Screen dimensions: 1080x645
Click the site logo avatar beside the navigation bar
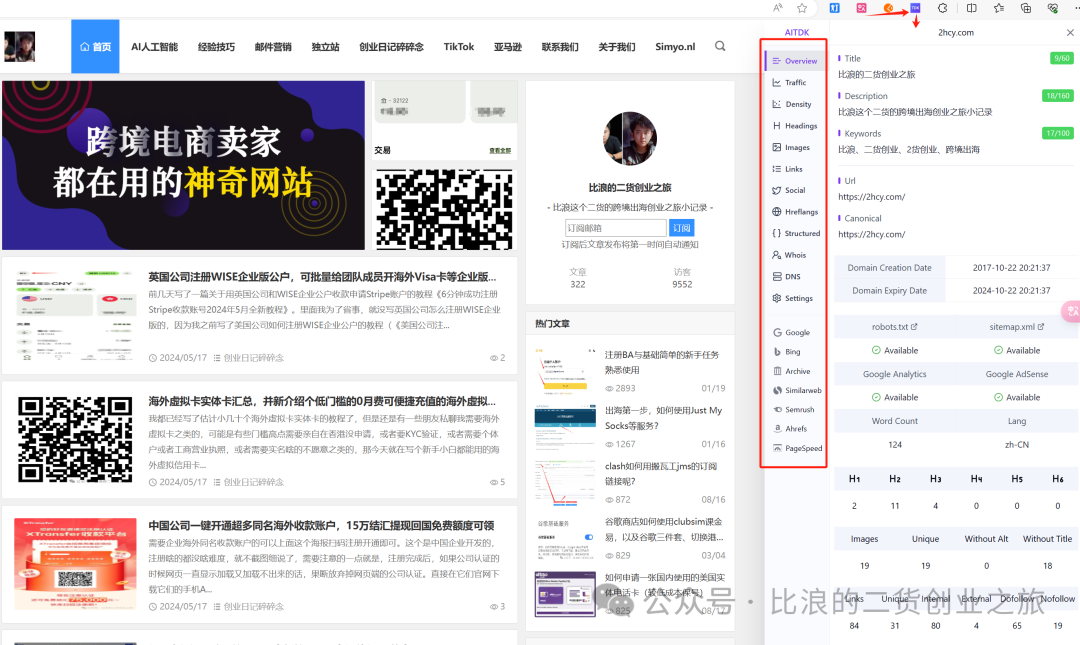tap(19, 46)
